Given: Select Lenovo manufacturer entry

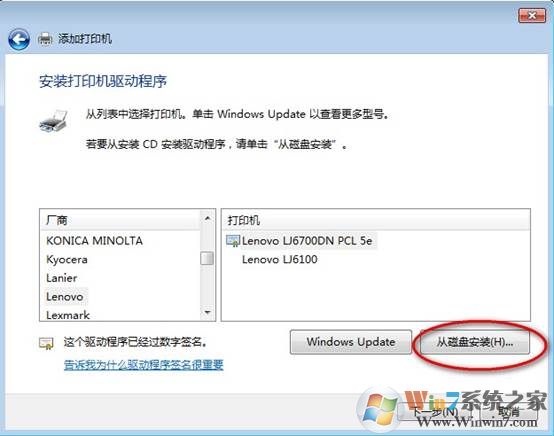Looking at the screenshot, I should click(65, 296).
